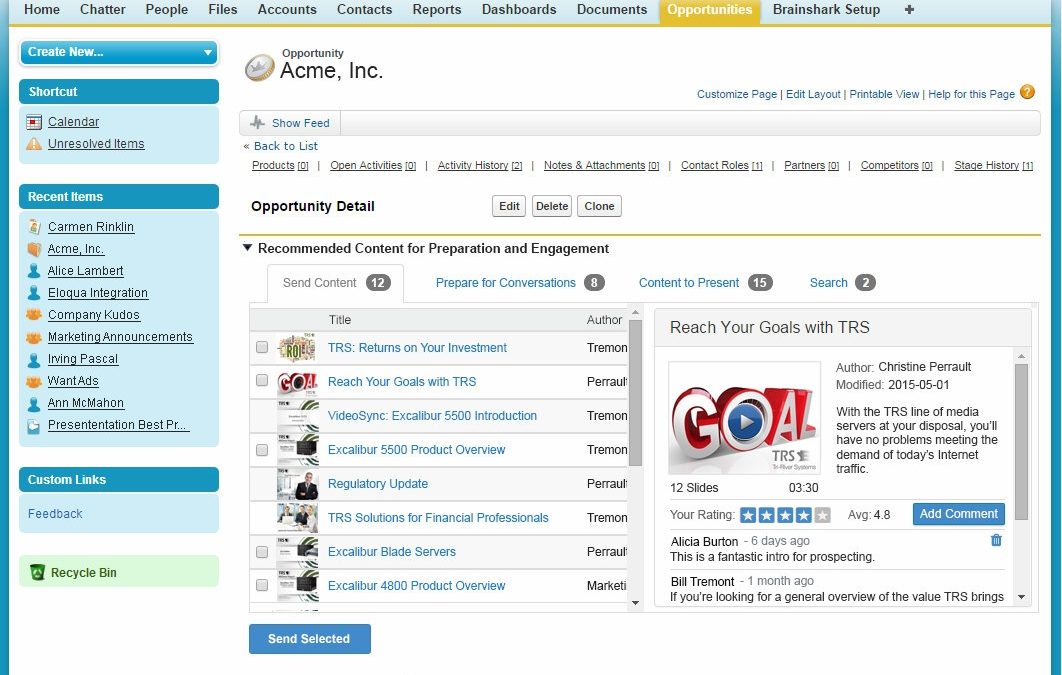The width and height of the screenshot is (1062, 675).
Task: Click the content list scroll-up arrow
Action: point(635,313)
